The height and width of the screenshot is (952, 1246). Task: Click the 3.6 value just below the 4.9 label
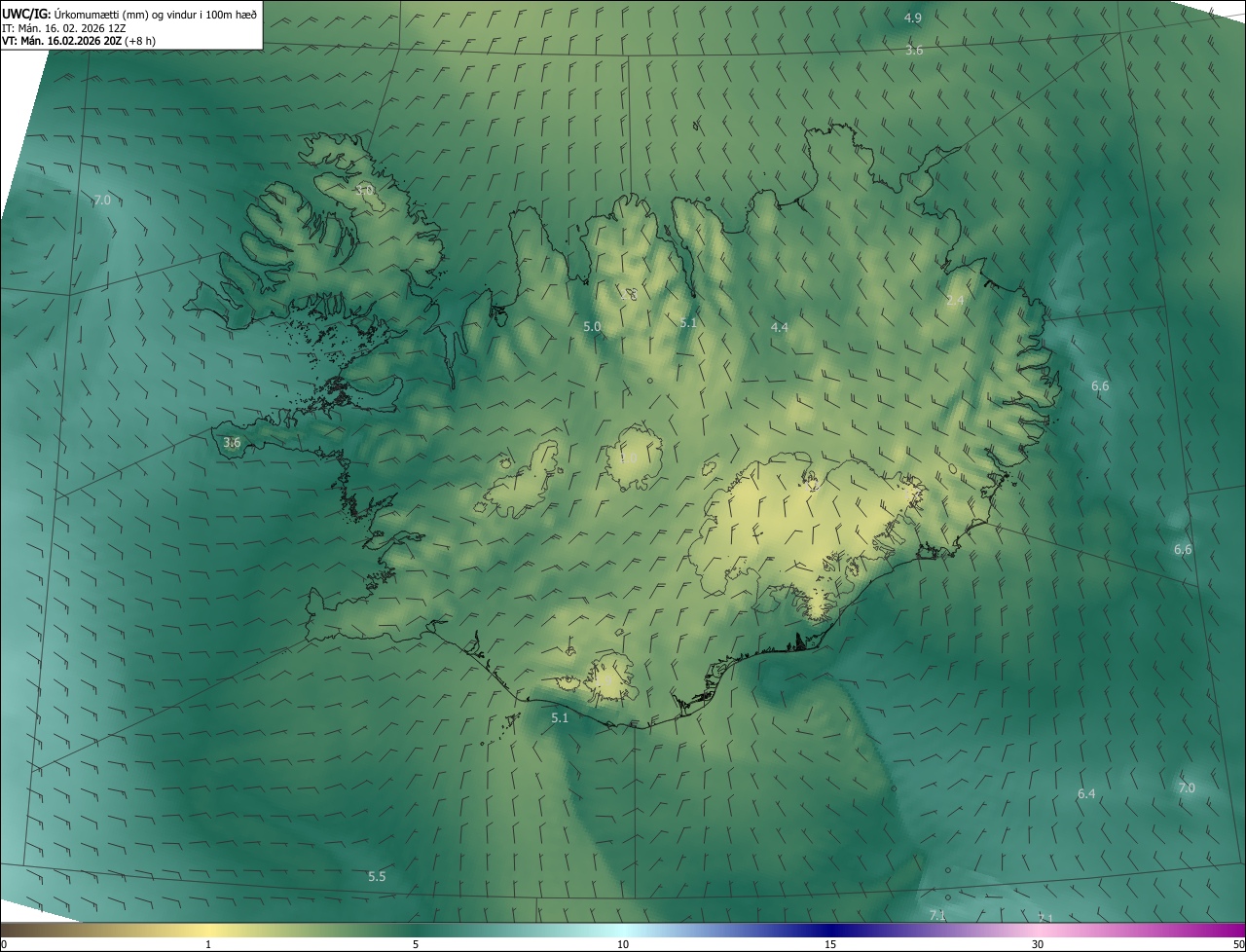(914, 51)
